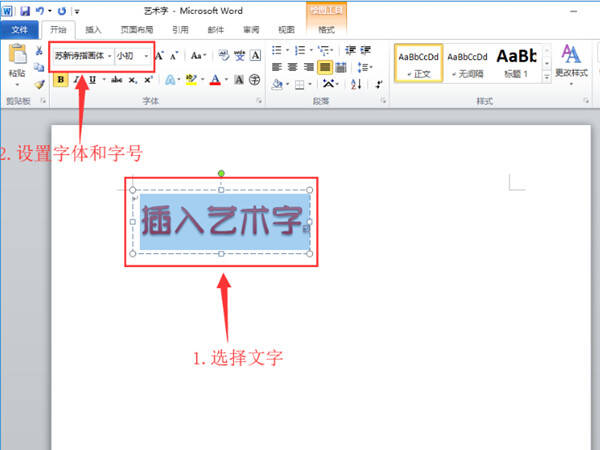This screenshot has height=450, width=600.
Task: Show paragraph marks icon
Action: point(379,84)
